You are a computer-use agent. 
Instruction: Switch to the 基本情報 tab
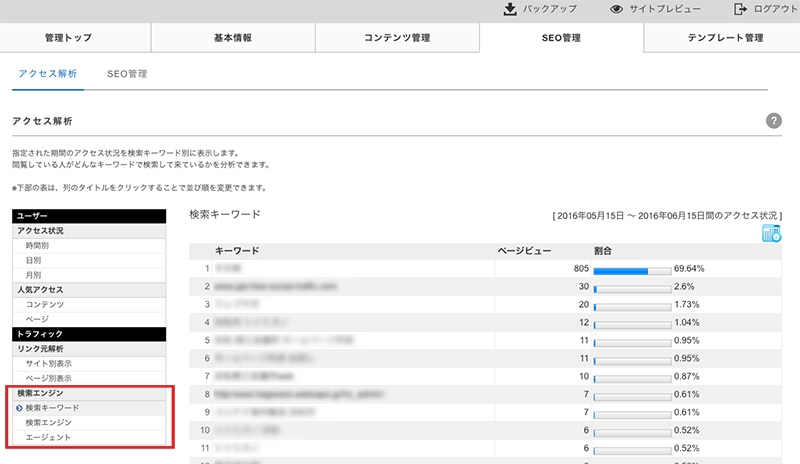233,38
